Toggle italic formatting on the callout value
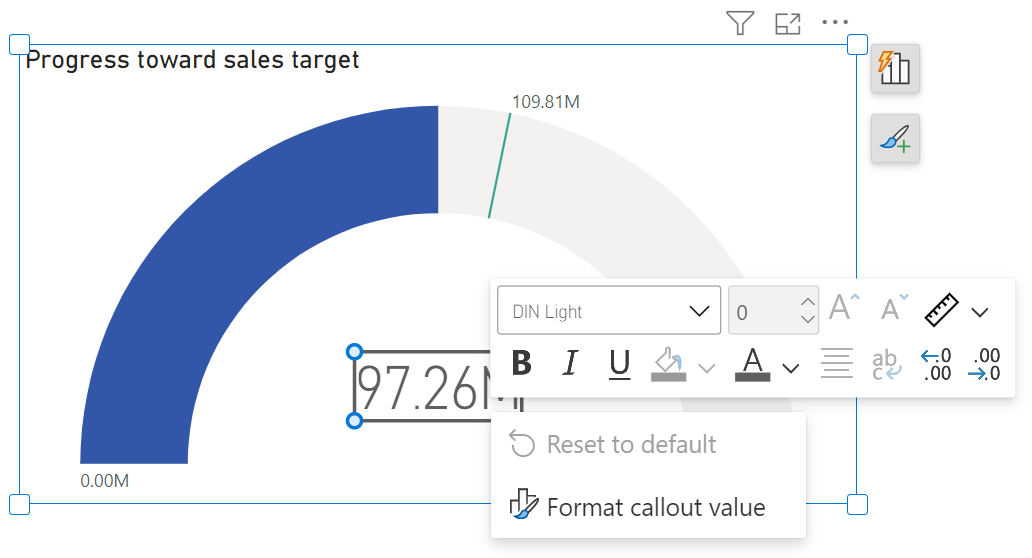This screenshot has height=558, width=1032. point(570,363)
